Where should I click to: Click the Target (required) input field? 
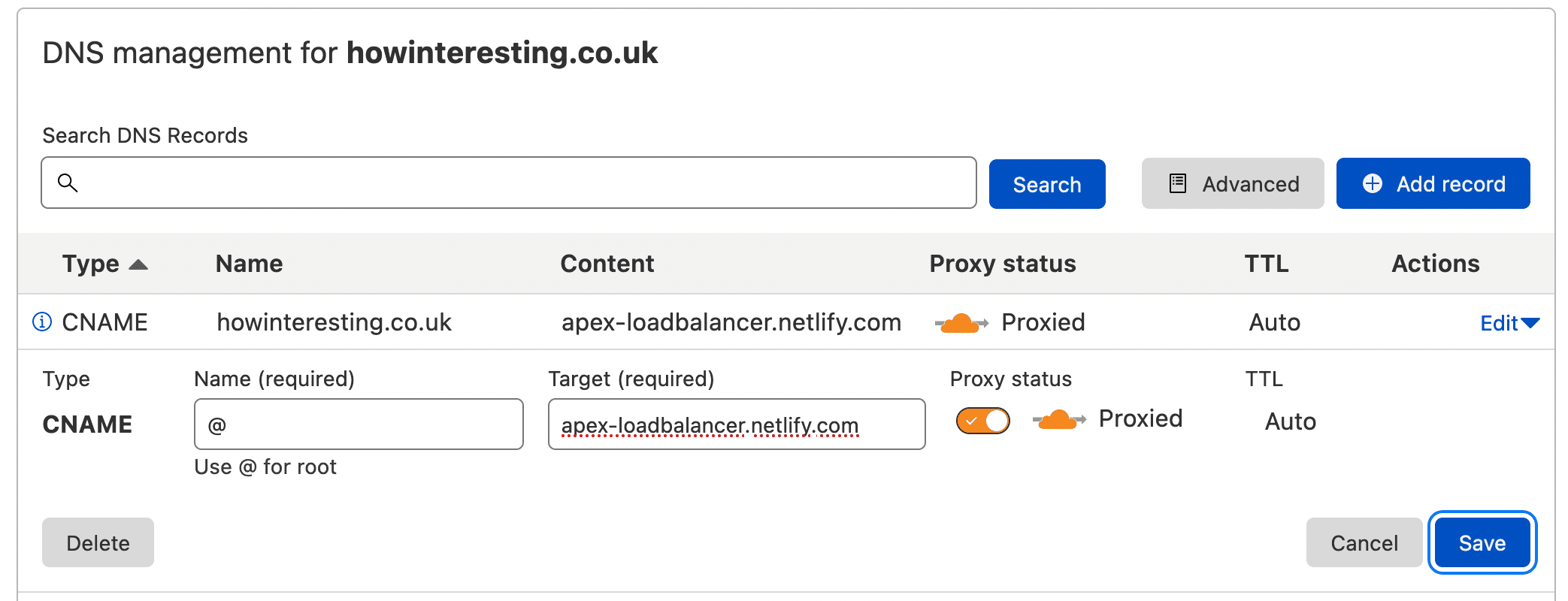pos(736,424)
